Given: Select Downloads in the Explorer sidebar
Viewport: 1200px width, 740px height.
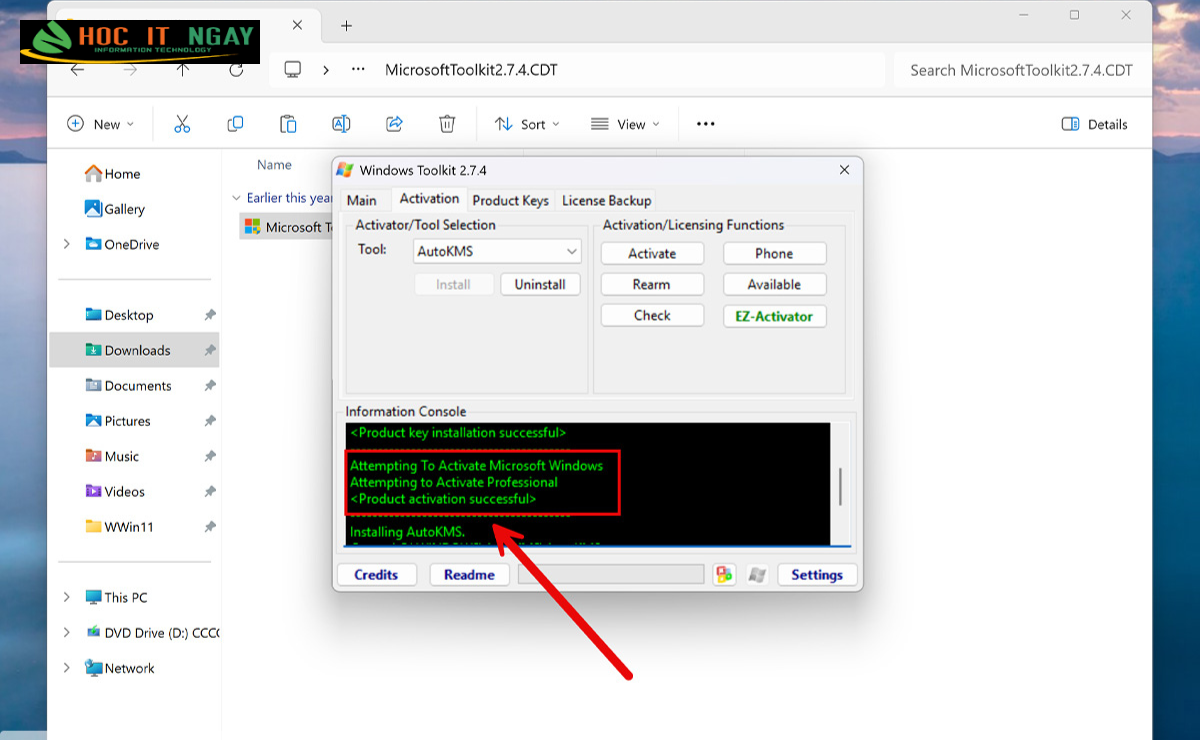Looking at the screenshot, I should pos(134,350).
